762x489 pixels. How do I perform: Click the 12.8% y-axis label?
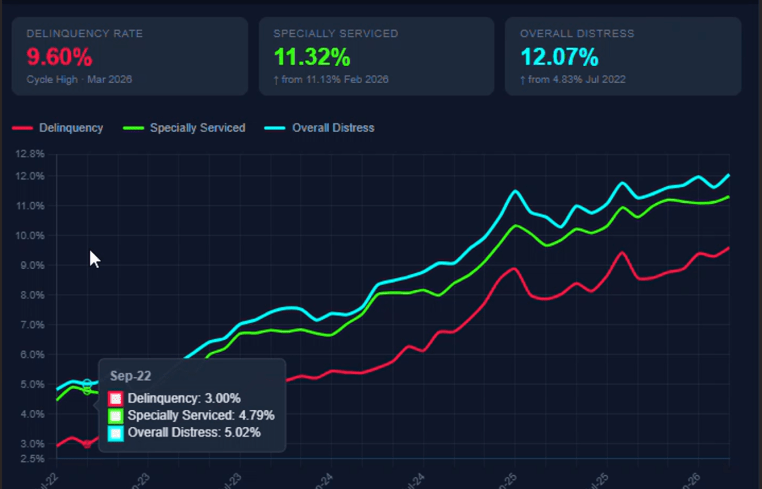click(x=30, y=155)
